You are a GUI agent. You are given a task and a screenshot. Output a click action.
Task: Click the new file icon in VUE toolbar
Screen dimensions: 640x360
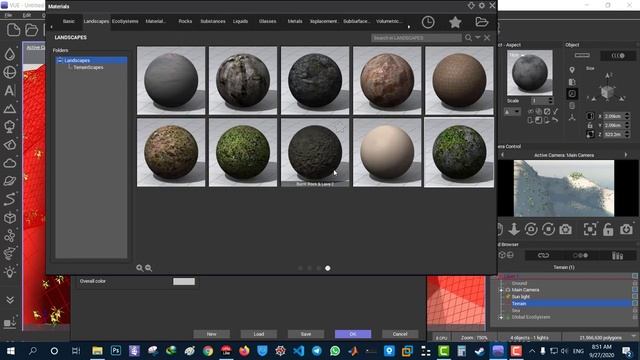click(x=13, y=30)
